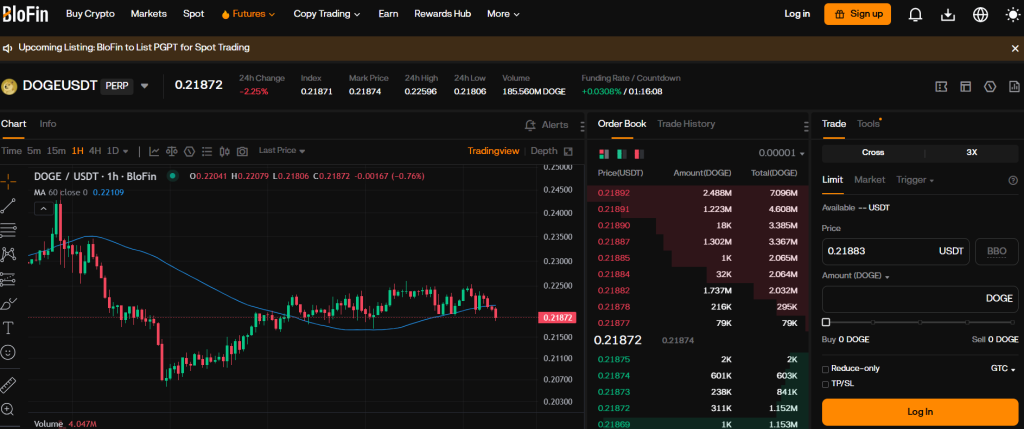The width and height of the screenshot is (1024, 429).
Task: Open the Last Price dropdown
Action: coord(282,150)
